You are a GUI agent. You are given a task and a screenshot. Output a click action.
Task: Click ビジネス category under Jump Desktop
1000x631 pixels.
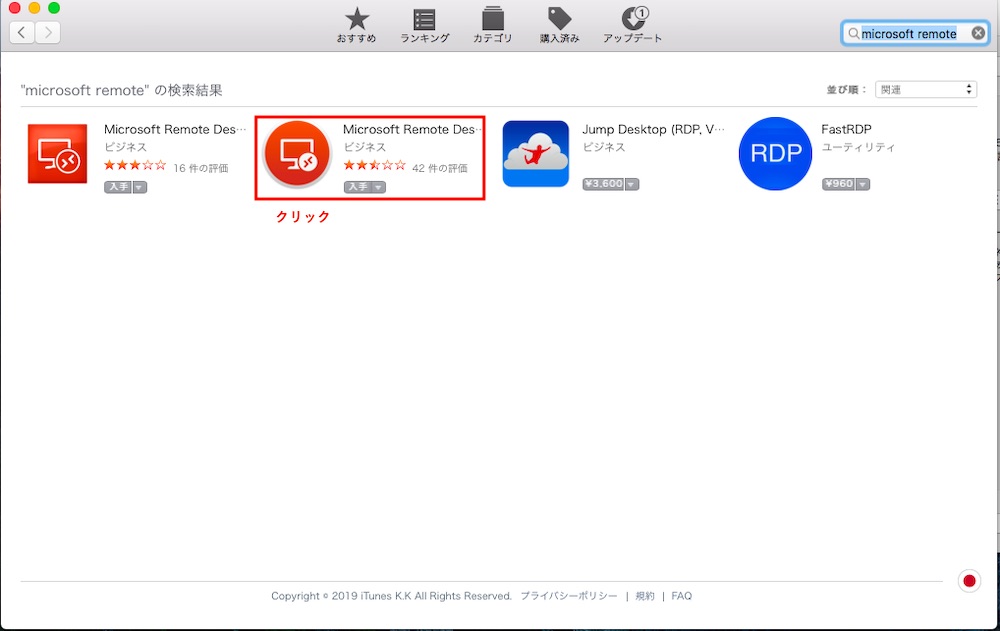(604, 147)
